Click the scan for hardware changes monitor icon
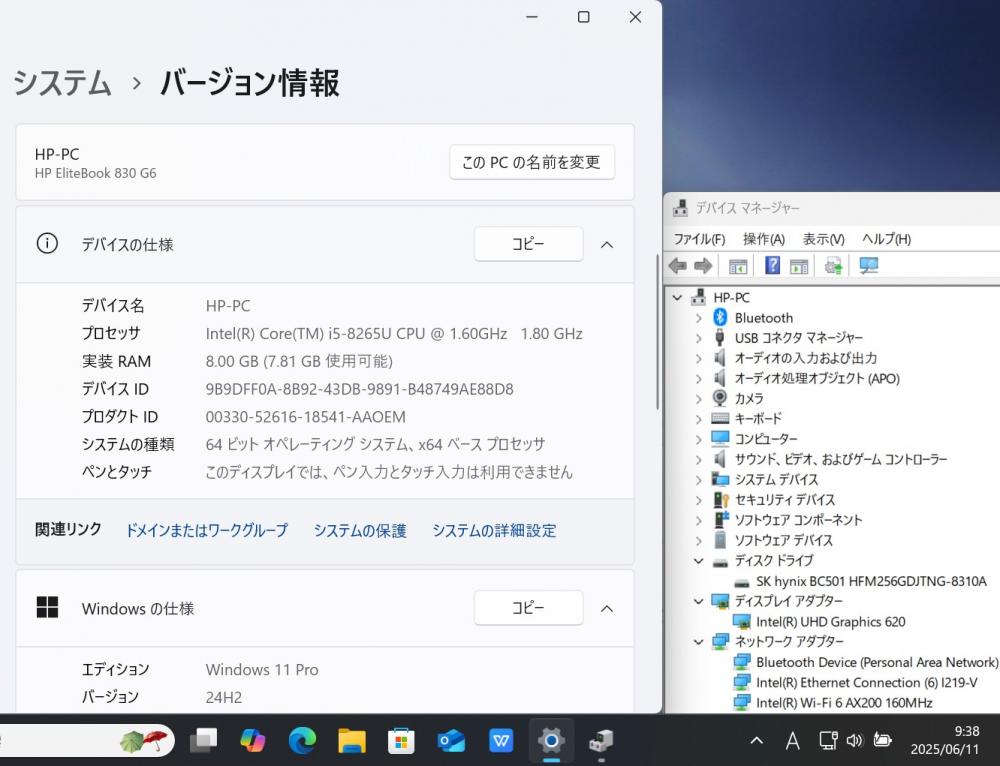 coord(869,265)
